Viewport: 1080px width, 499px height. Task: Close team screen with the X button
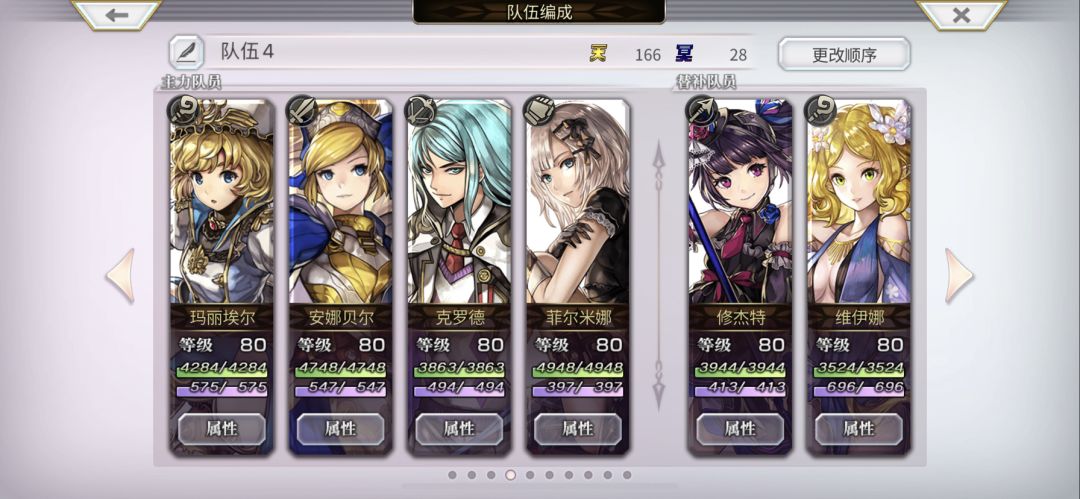click(x=962, y=14)
